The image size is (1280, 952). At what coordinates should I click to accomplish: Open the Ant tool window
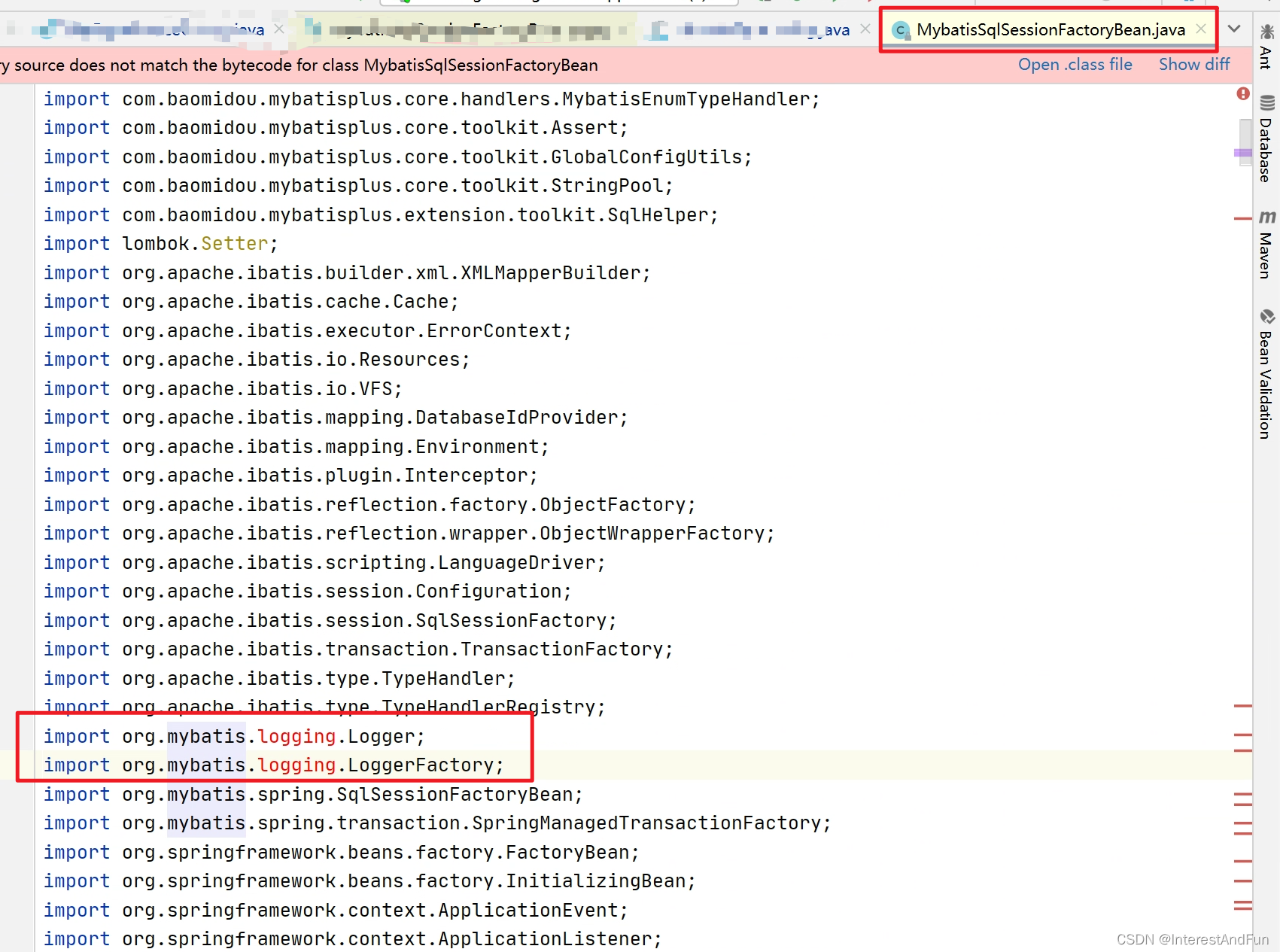pos(1266,47)
